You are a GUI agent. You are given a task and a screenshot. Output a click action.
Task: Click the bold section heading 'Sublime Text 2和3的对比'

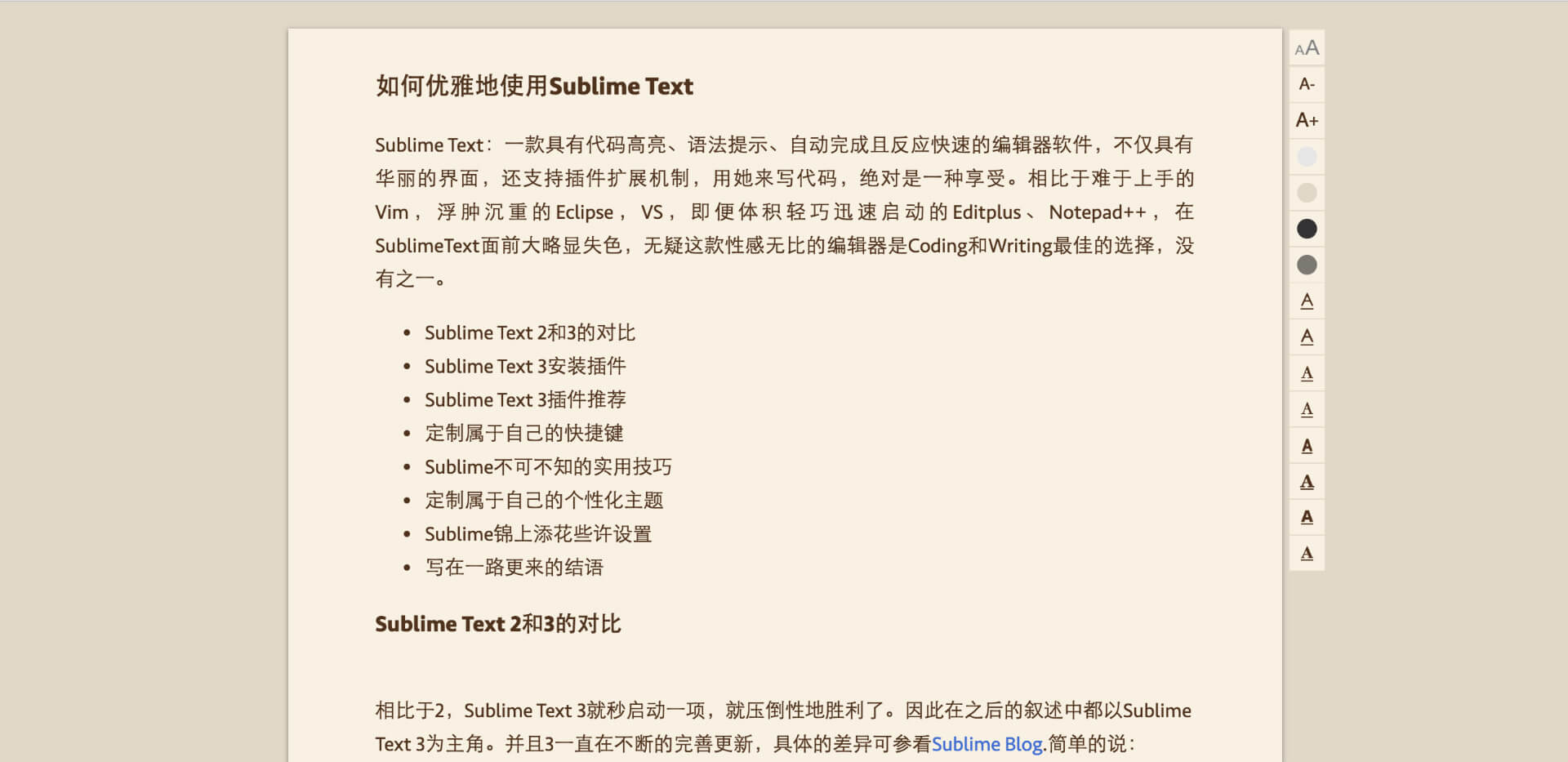click(497, 624)
